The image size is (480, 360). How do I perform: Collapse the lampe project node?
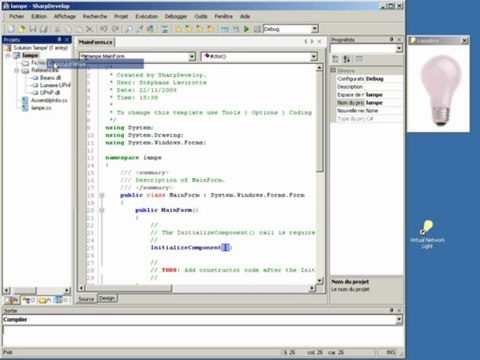click(8, 55)
